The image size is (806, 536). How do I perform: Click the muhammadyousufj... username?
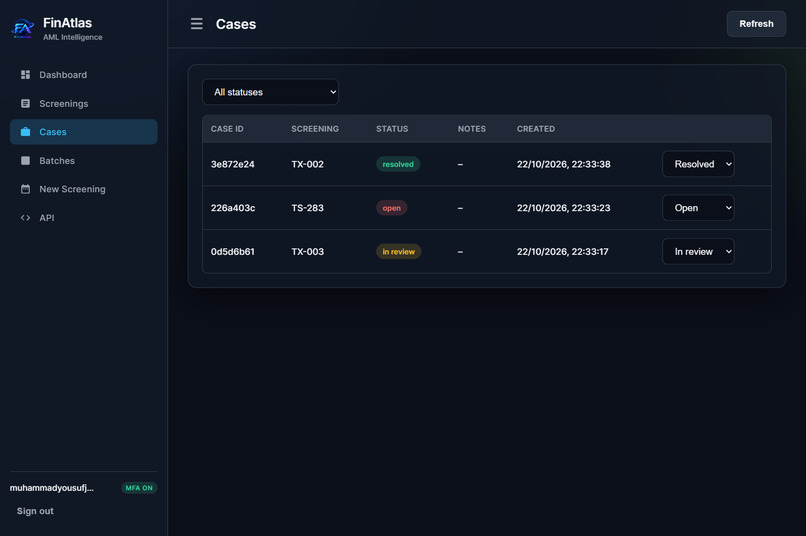(x=52, y=488)
